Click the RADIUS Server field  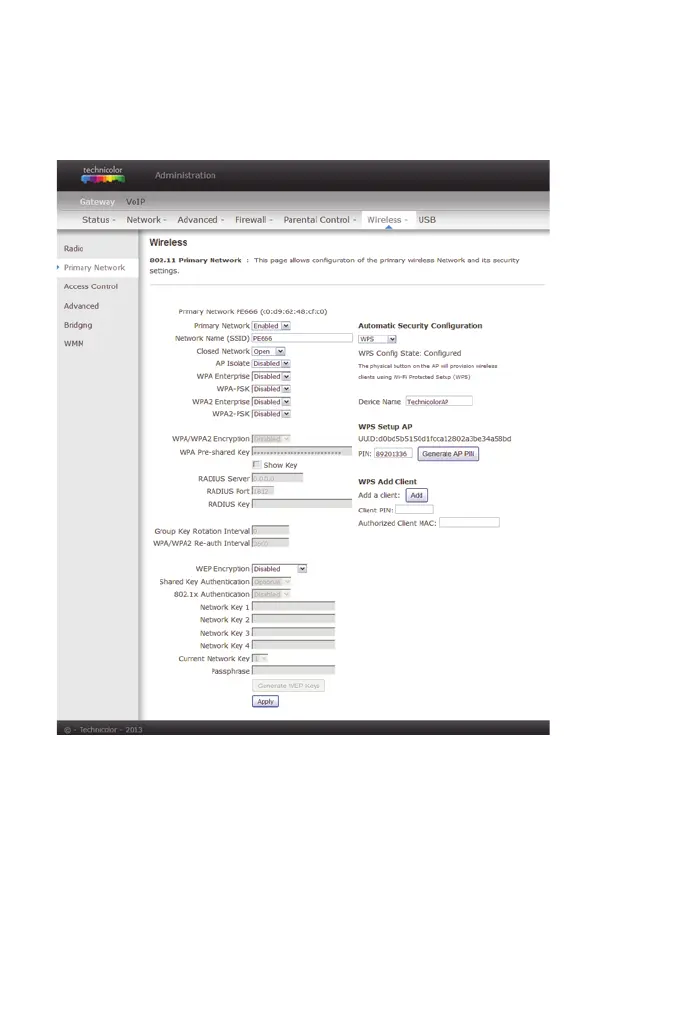coord(277,478)
